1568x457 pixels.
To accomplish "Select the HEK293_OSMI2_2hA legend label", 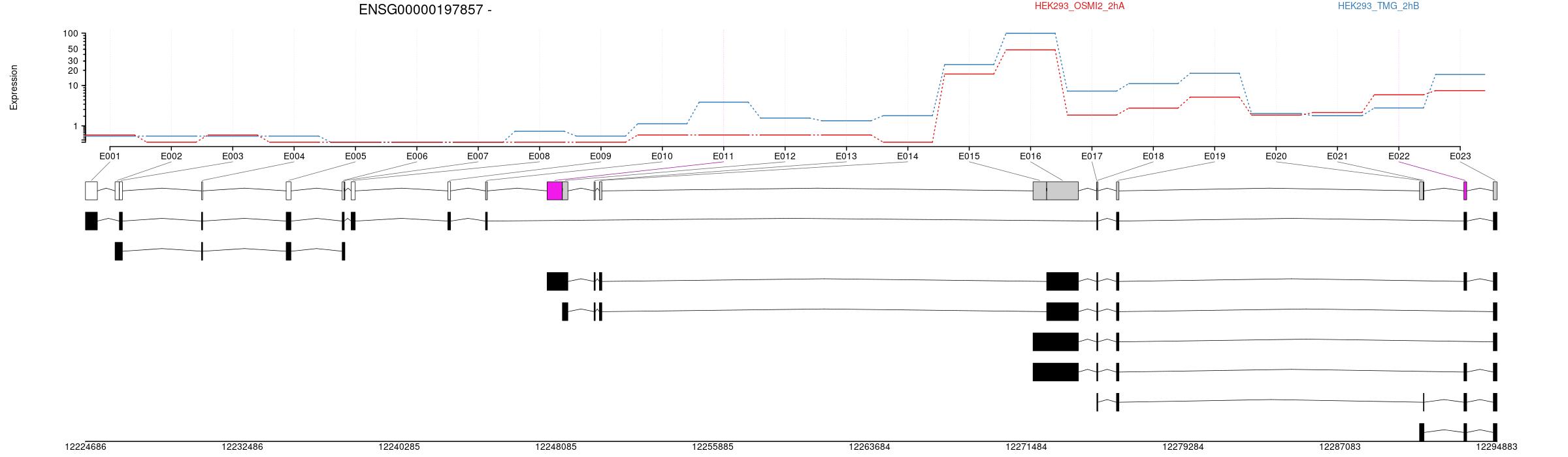I will point(1079,6).
